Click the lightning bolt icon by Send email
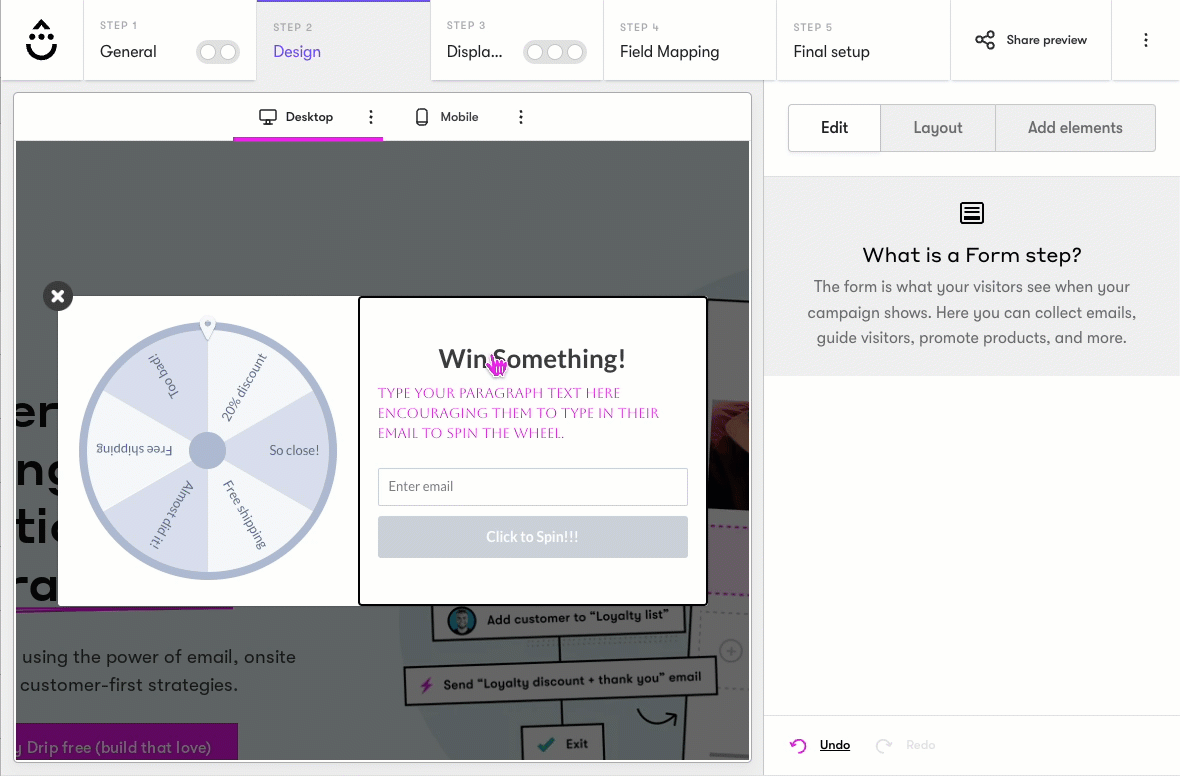 point(427,685)
